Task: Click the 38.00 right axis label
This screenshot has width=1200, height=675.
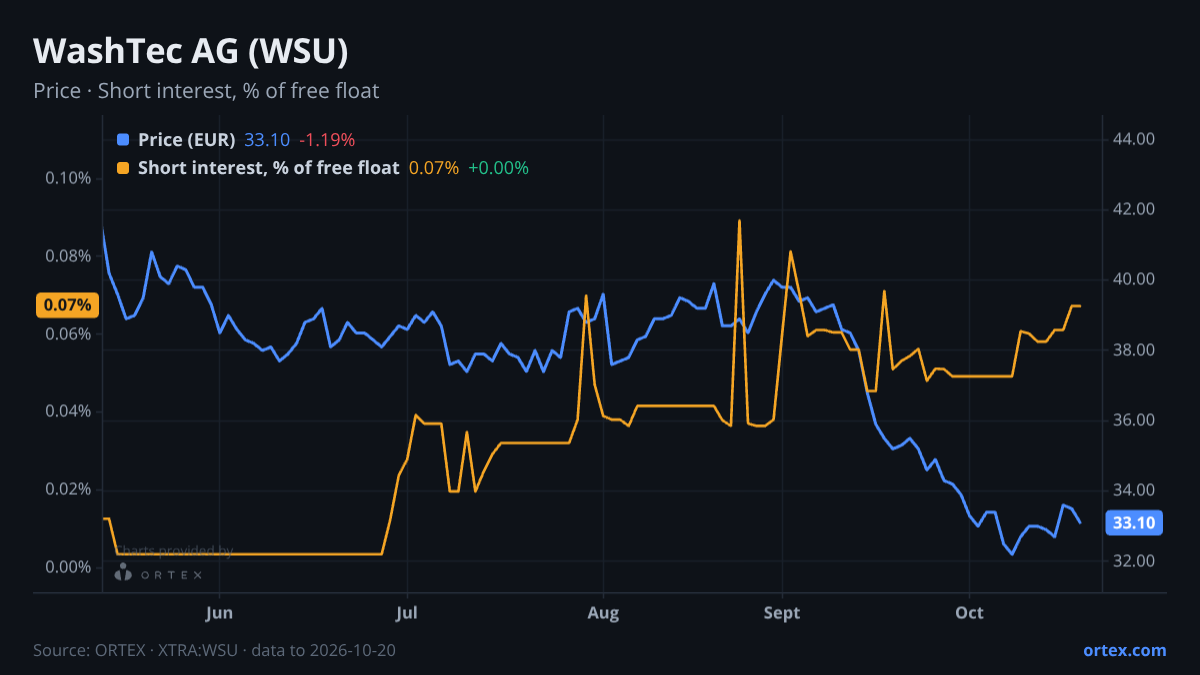Action: pyautogui.click(x=1134, y=351)
